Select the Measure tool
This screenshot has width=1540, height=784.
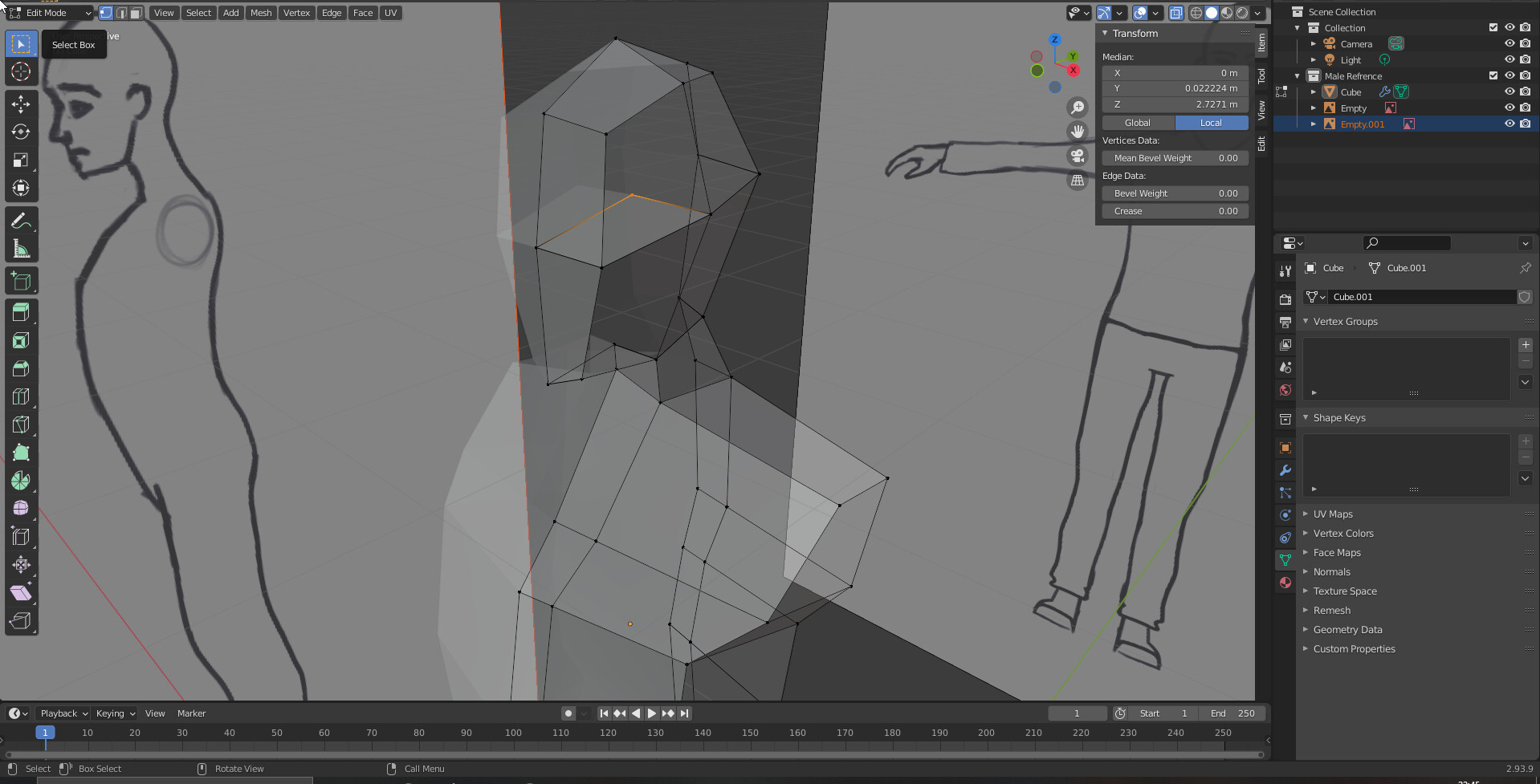pos(21,249)
